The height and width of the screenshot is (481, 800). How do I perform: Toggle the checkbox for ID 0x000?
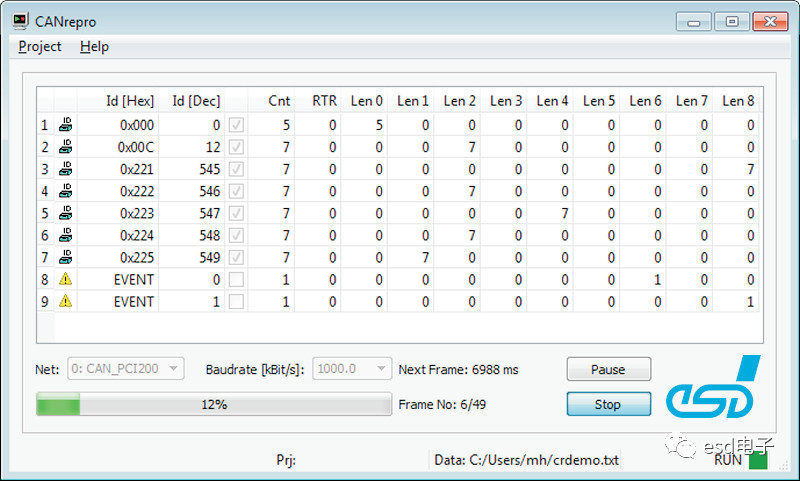235,125
